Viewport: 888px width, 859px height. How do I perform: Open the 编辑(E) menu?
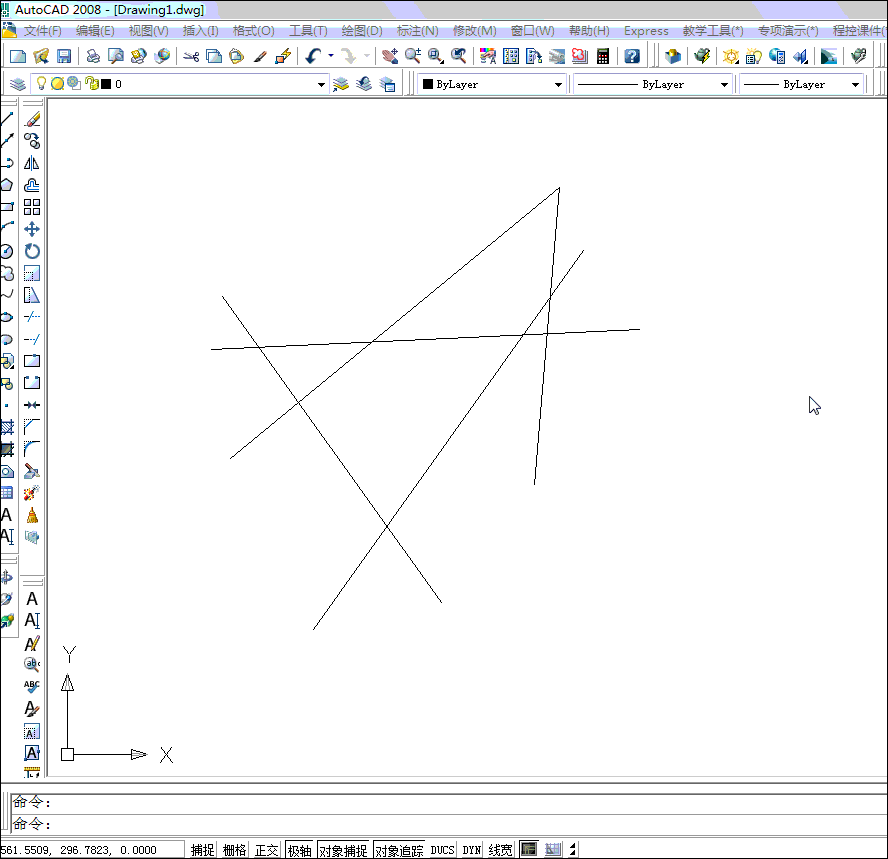click(95, 31)
